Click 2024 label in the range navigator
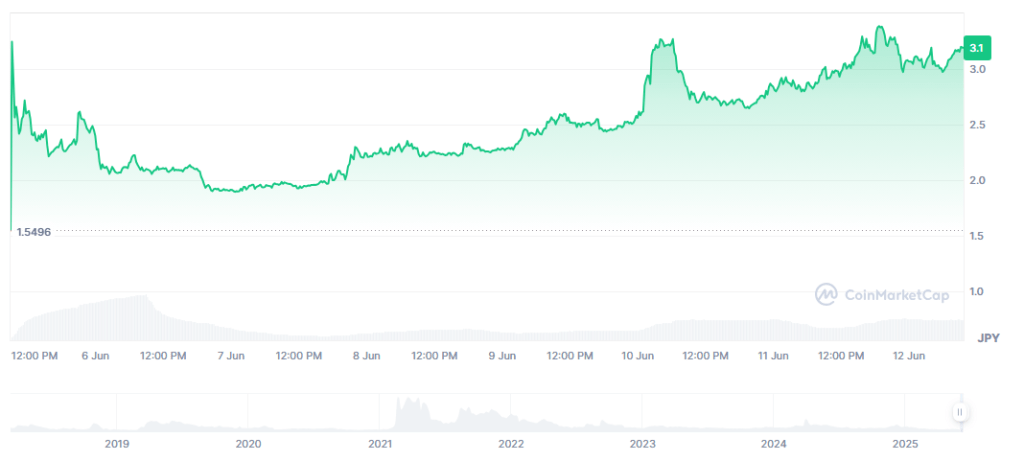 [x=773, y=443]
